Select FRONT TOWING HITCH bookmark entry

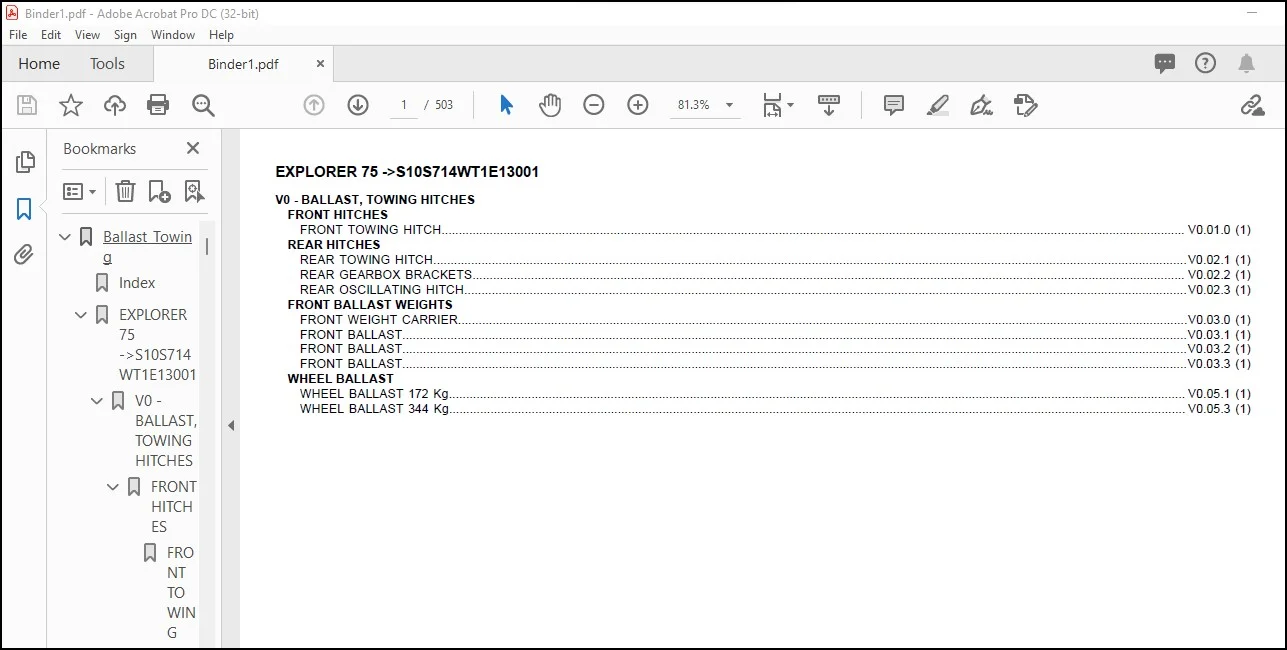click(181, 592)
